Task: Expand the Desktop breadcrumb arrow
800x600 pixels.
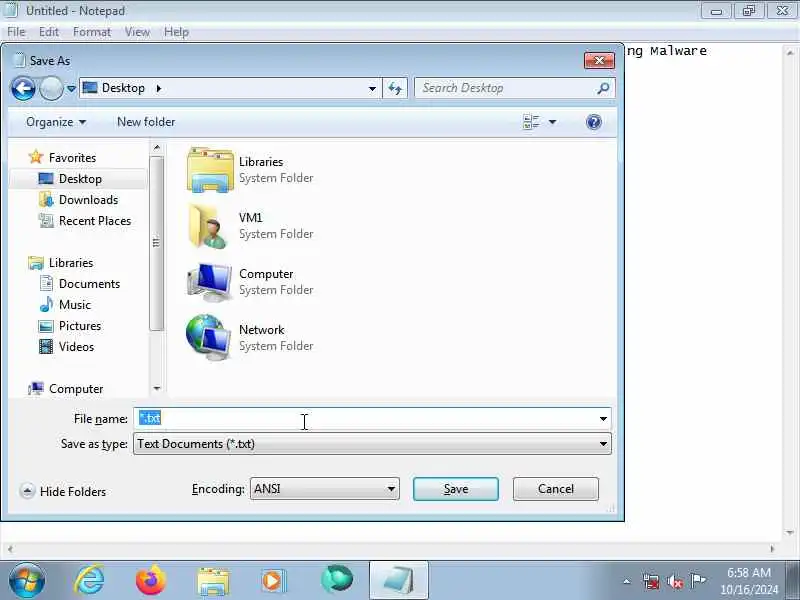Action: tap(159, 88)
